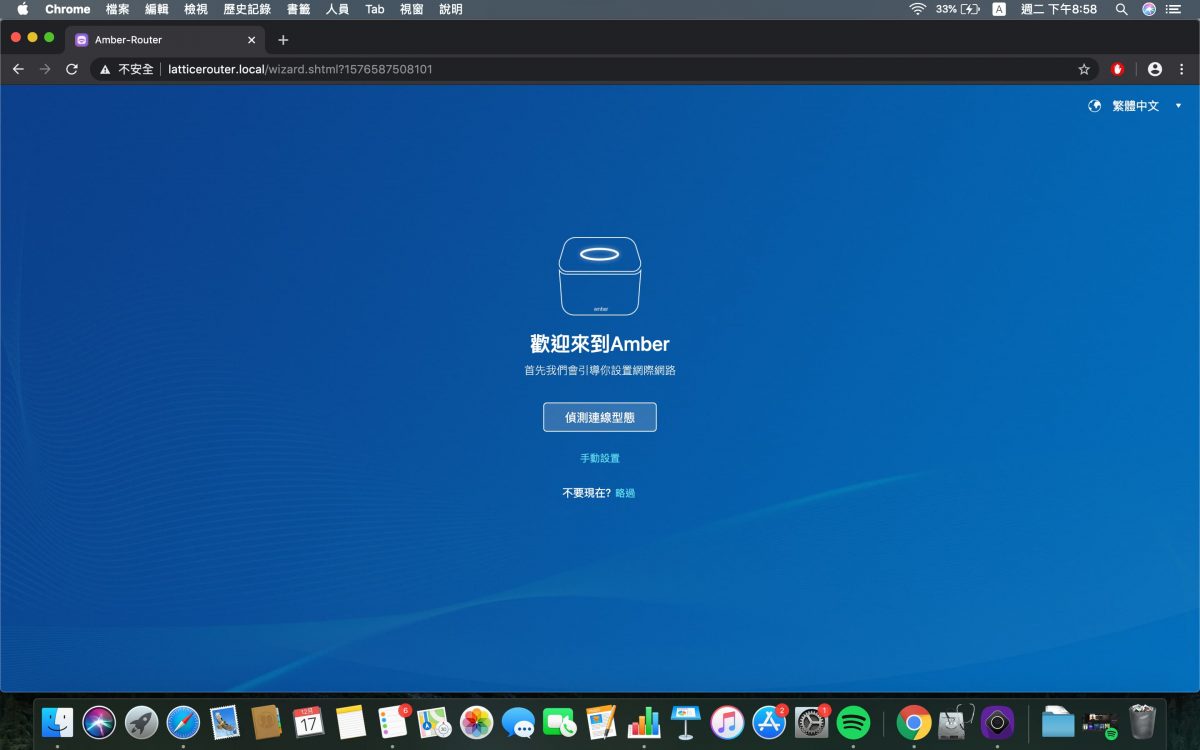
Task: Open Disk Utility from the Dock
Action: click(956, 721)
